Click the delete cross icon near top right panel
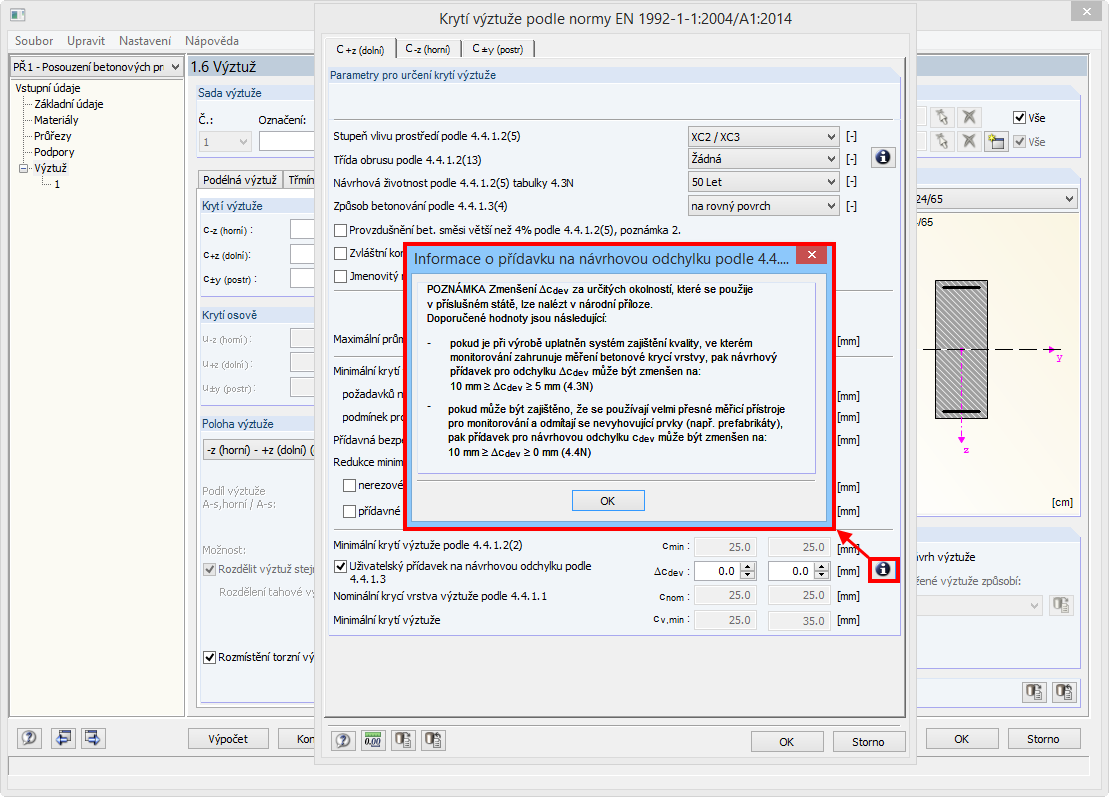Viewport: 1109px width, 797px height. coord(967,117)
